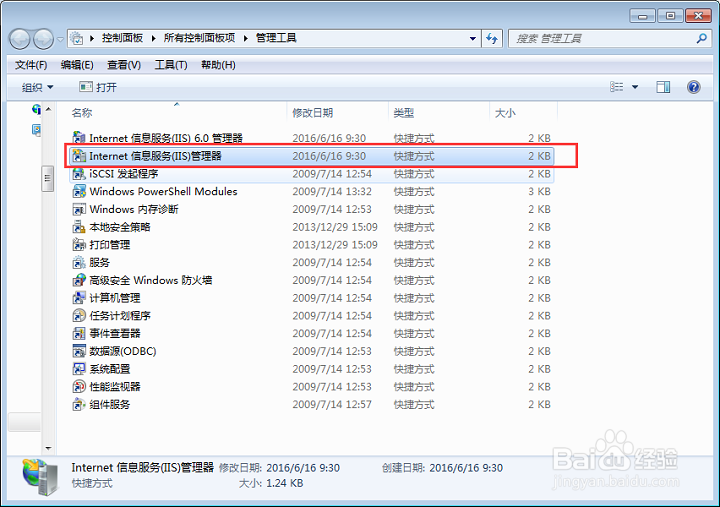Select date 2009/7/14 13:32 of PowerShell Modules
Screen dimensions: 720x507
coord(332,192)
